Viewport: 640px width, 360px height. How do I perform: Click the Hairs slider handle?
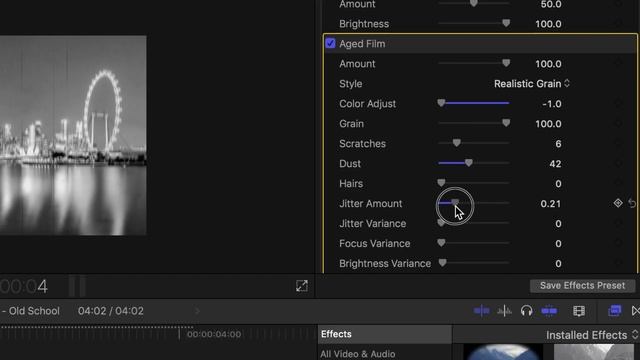tap(441, 183)
